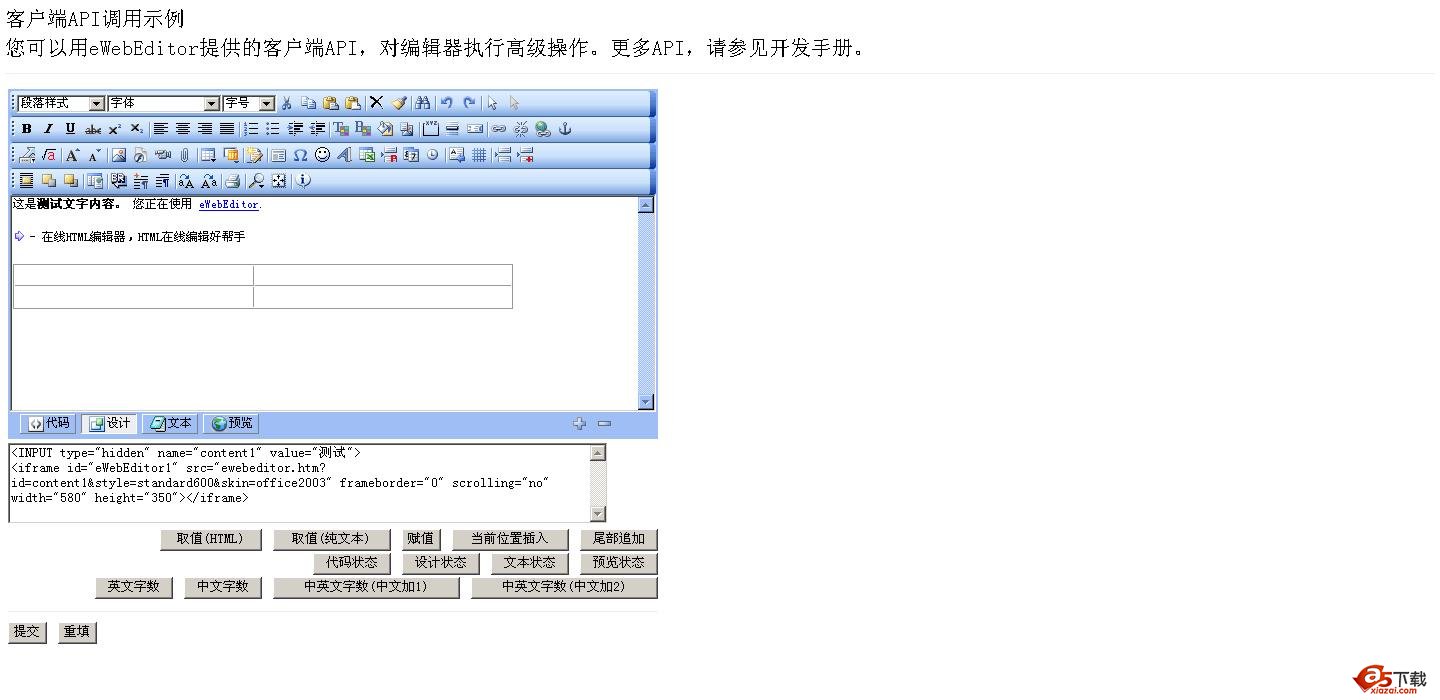The height and width of the screenshot is (700, 1440).
Task: Click the insert hyperlink icon
Action: tap(498, 128)
